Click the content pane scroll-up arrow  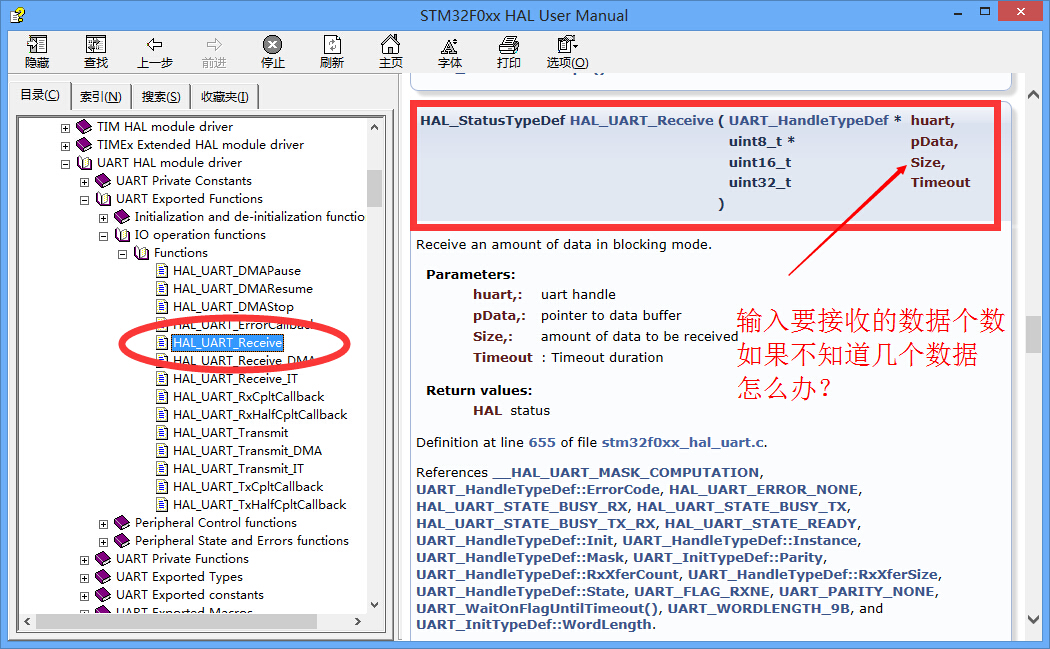tap(1033, 94)
